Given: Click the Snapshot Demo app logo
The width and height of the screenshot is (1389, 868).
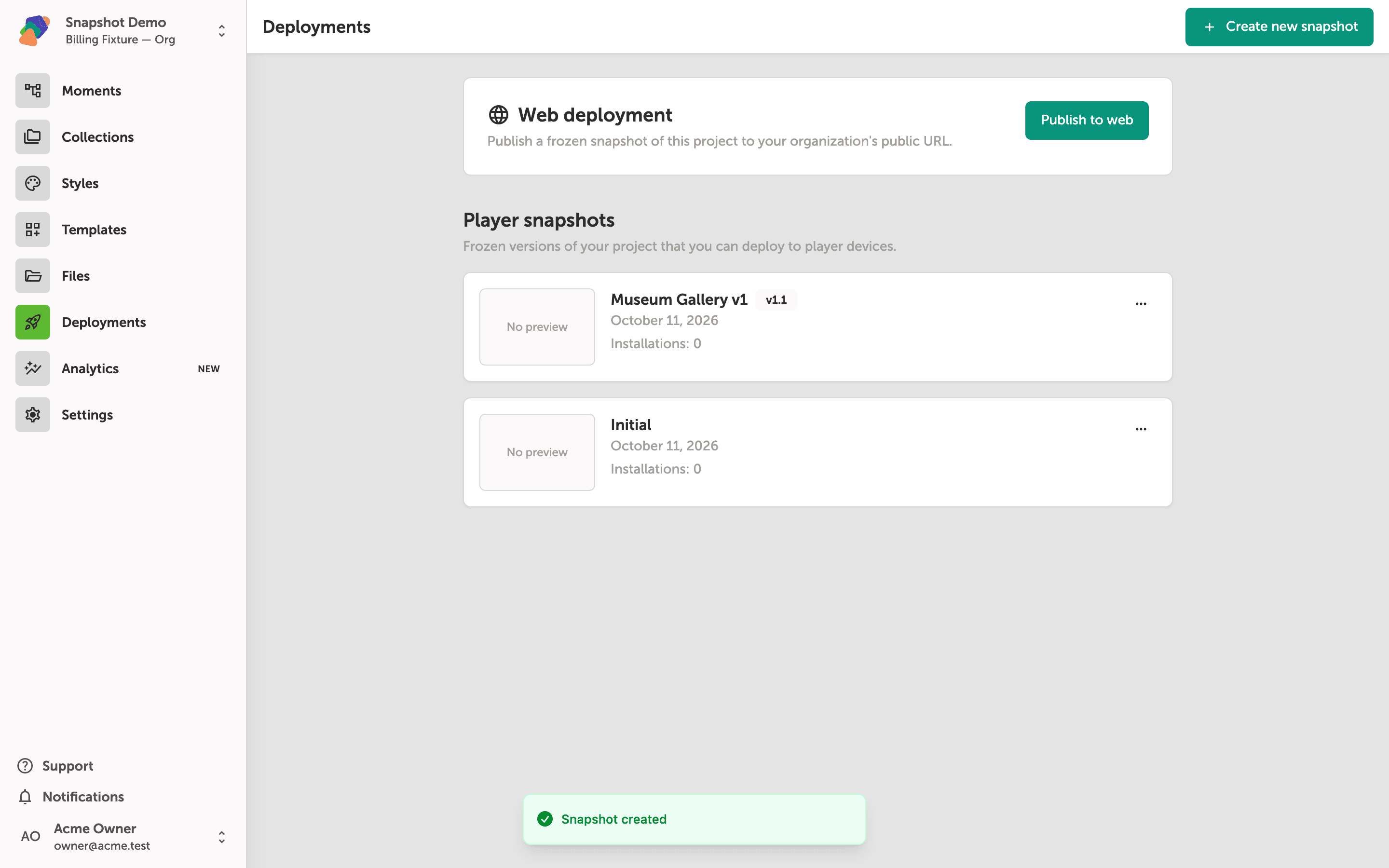Looking at the screenshot, I should (x=34, y=30).
